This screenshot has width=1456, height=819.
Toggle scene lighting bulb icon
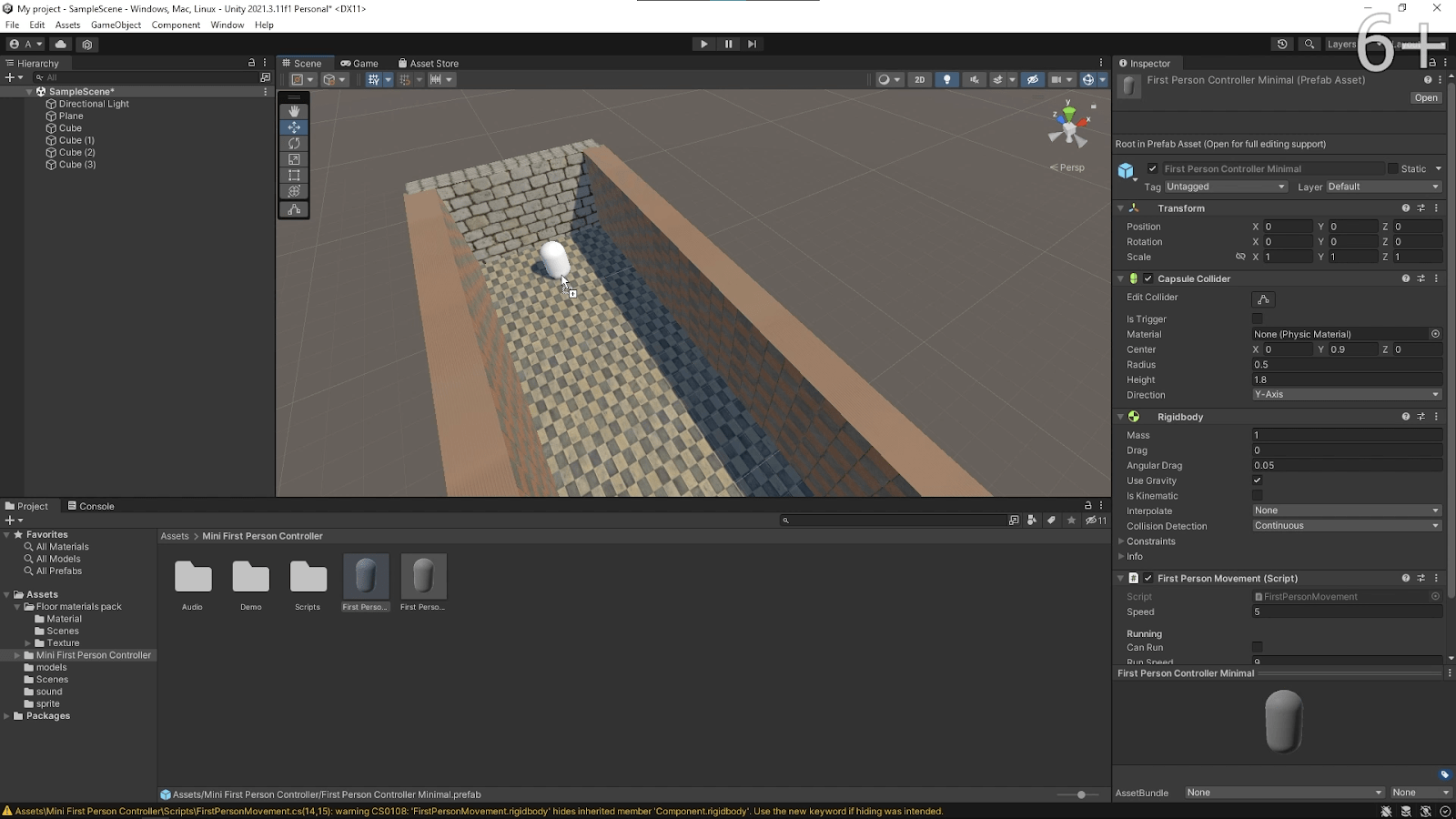click(947, 79)
